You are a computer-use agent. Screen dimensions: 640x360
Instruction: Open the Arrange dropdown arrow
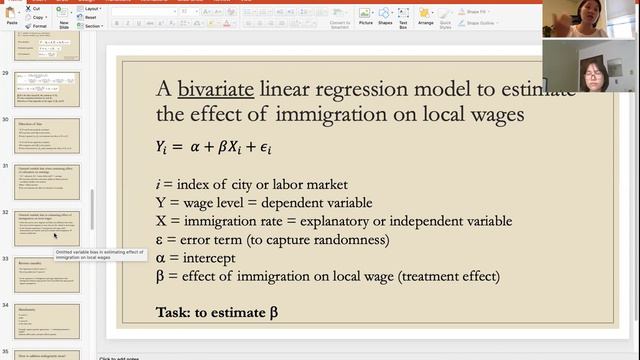click(433, 13)
